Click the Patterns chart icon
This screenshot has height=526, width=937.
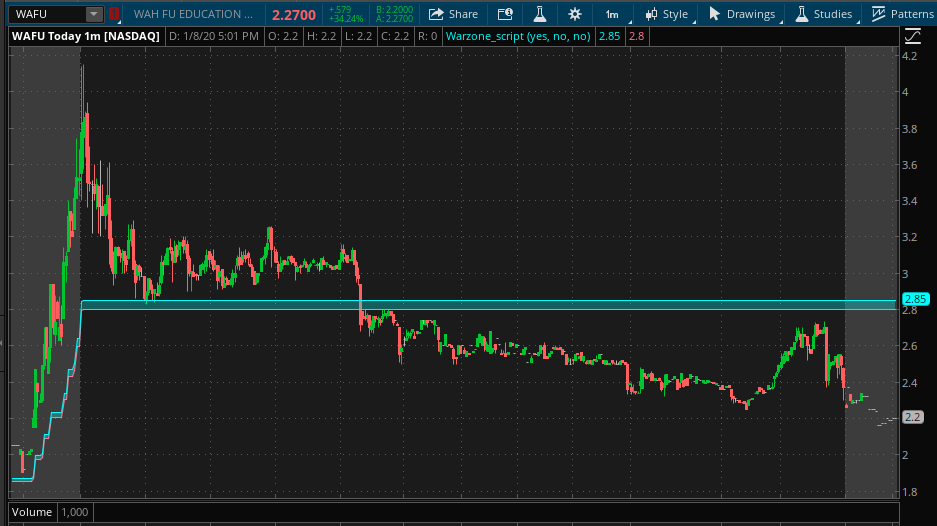[878, 14]
